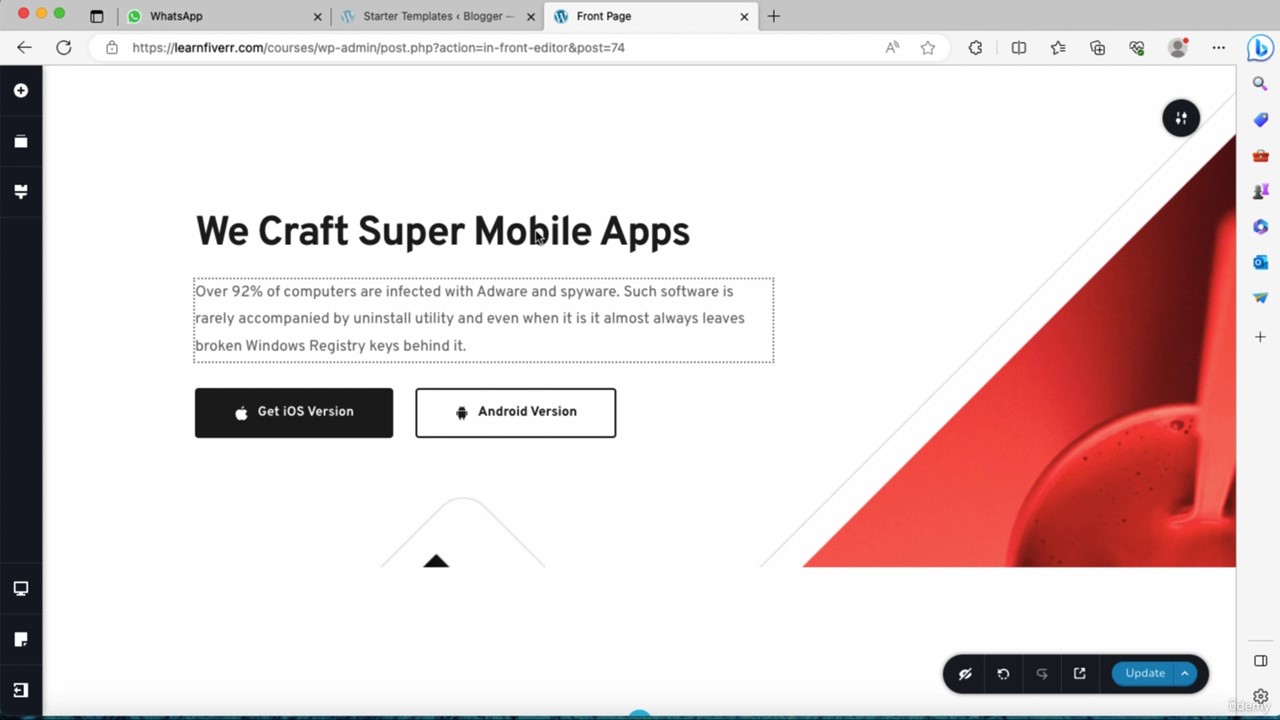Open Edge sidebar settings gear
The image size is (1280, 720).
pos(1260,697)
